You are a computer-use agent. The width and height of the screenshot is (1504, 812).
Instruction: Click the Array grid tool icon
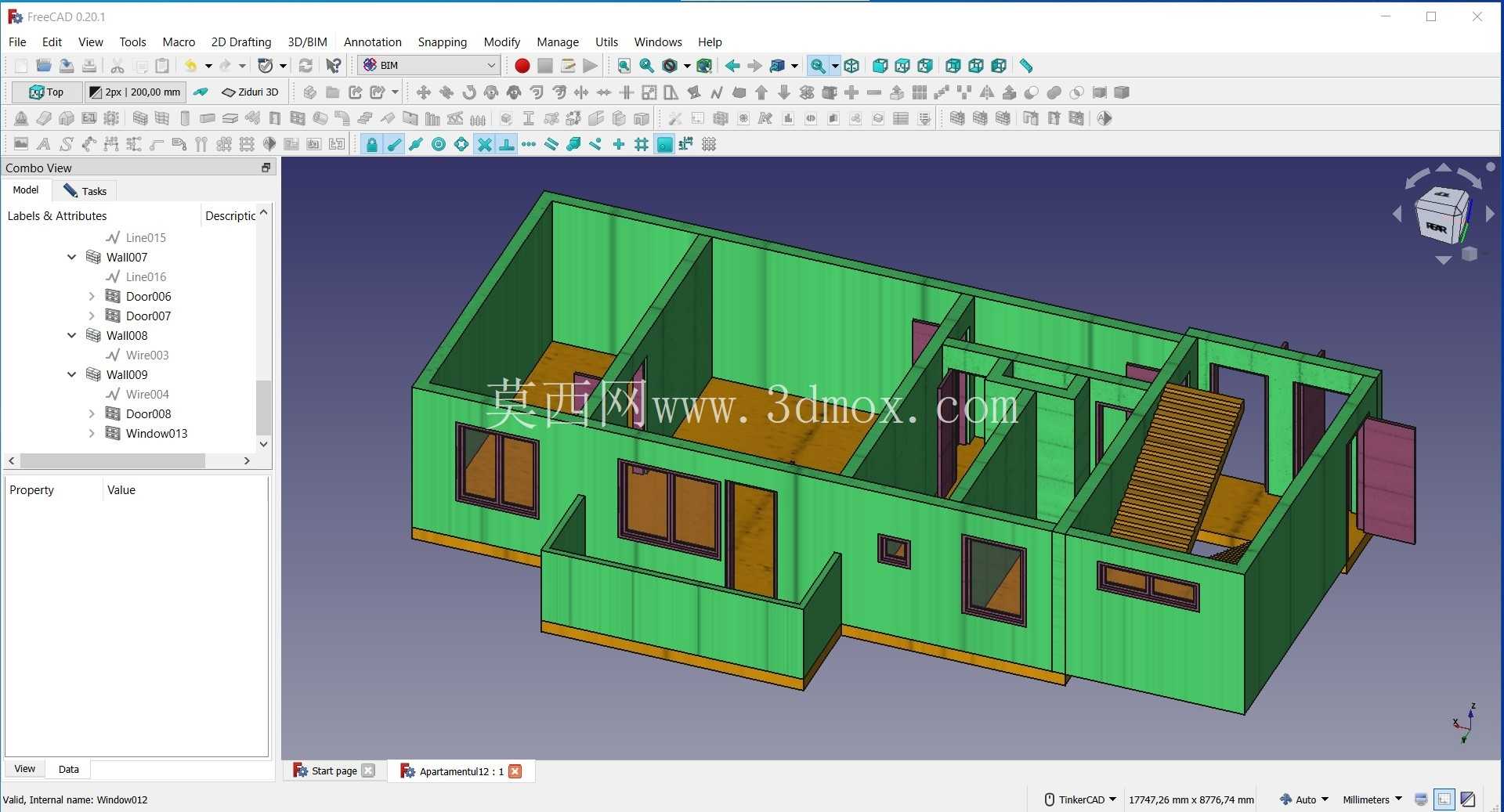click(x=920, y=92)
